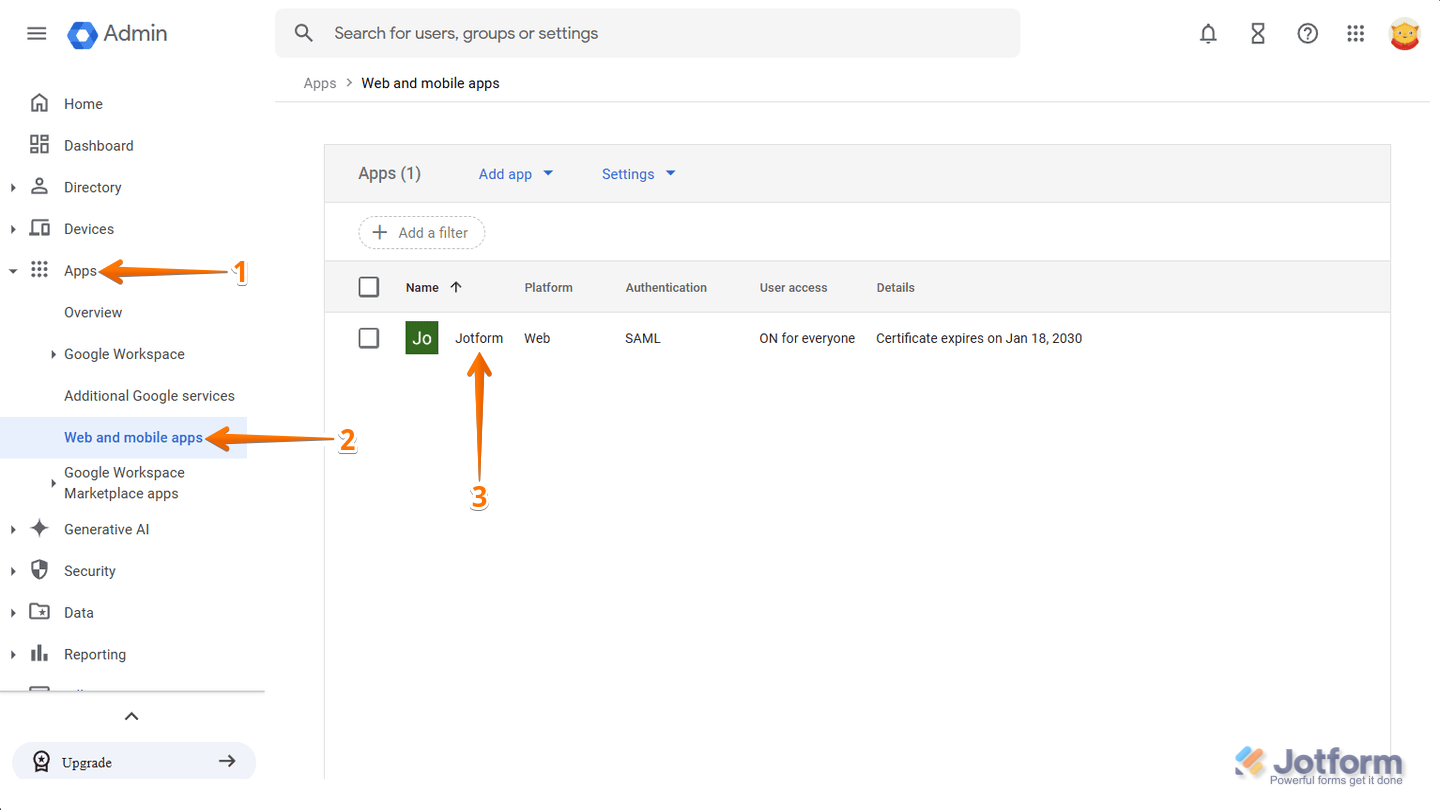This screenshot has height=810, width=1440.
Task: Open the Dashboard menu item
Action: point(98,146)
